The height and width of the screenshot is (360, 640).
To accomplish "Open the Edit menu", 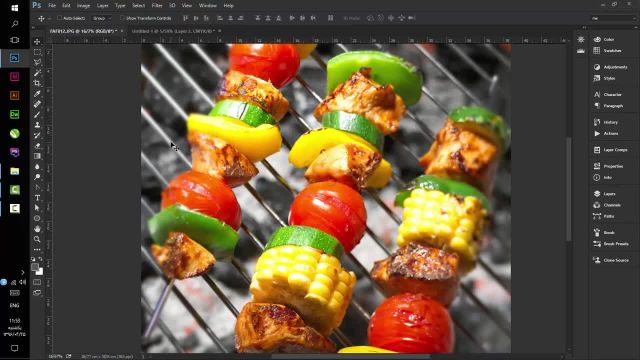I will [x=66, y=6].
